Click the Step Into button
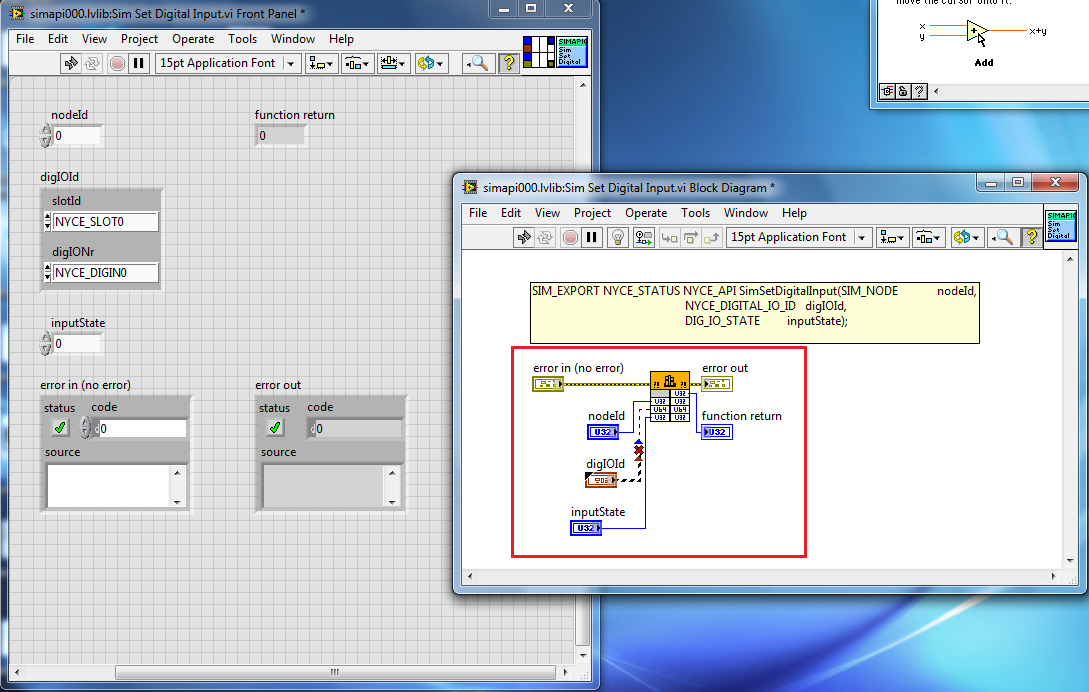 click(x=670, y=238)
